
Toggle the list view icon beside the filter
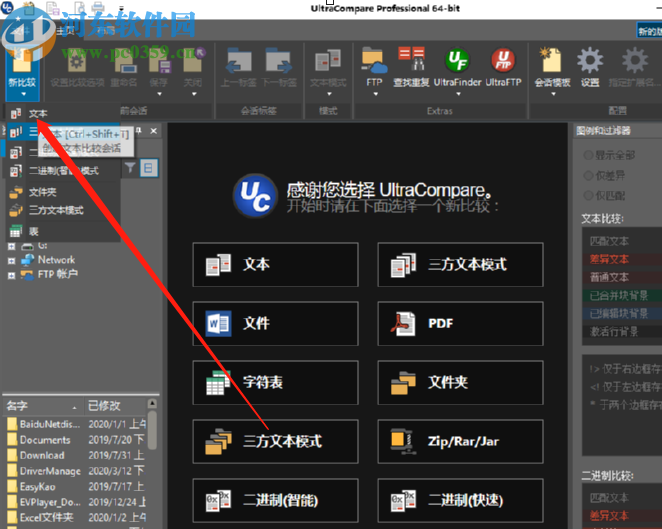[149, 168]
